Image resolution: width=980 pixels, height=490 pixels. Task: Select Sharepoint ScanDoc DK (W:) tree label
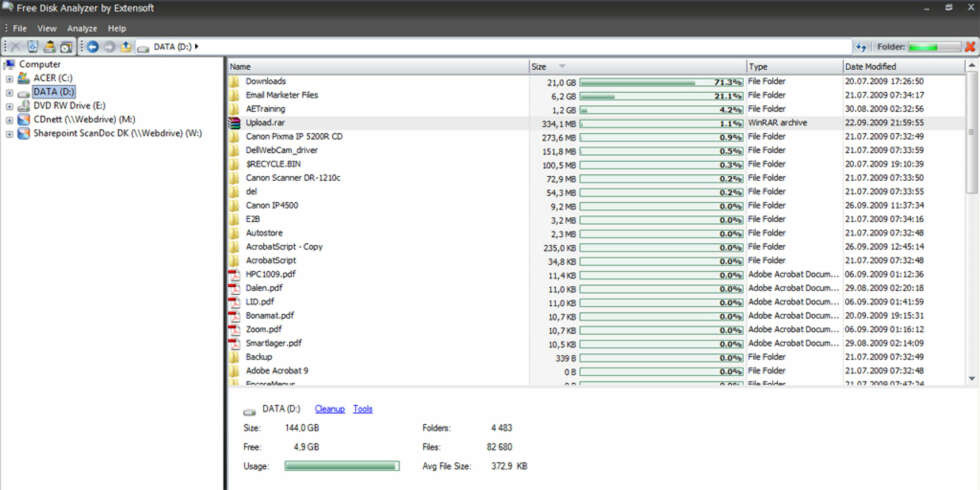118,133
